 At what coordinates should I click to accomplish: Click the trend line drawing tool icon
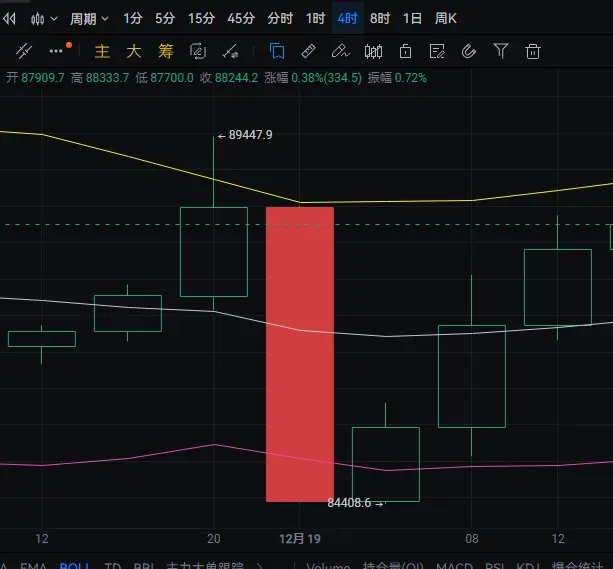(x=23, y=51)
